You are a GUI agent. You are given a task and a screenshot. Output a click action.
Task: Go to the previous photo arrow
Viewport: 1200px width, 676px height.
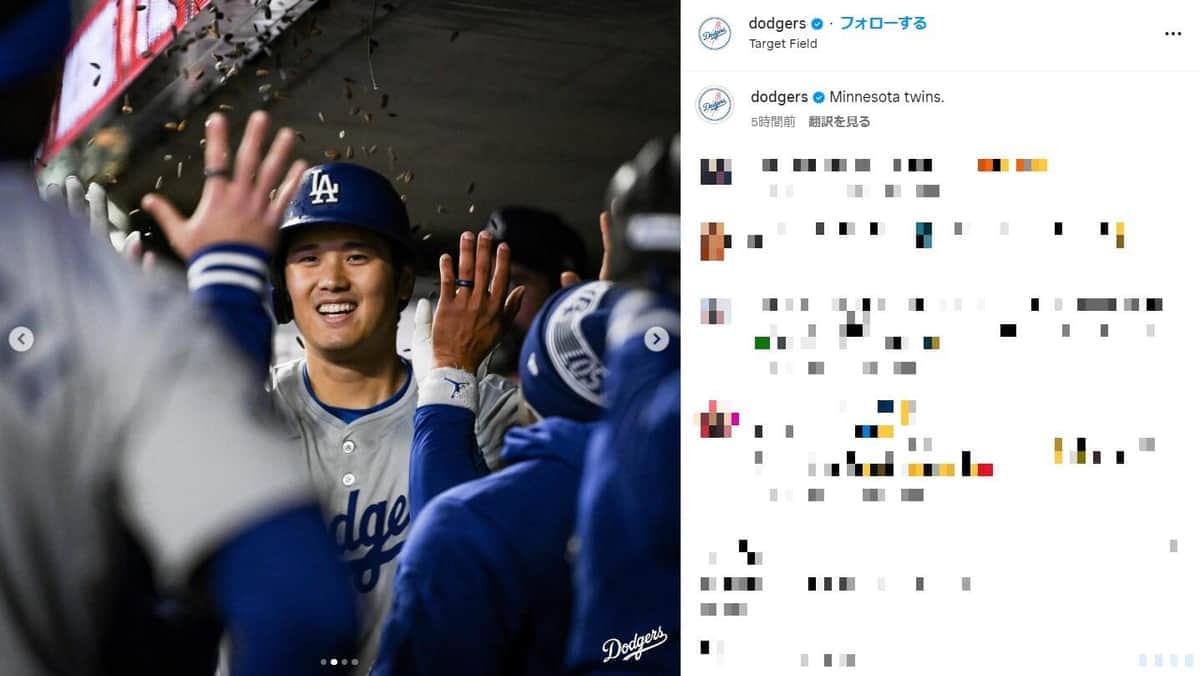[x=21, y=339]
